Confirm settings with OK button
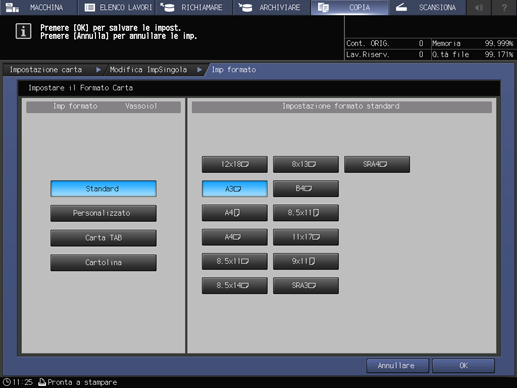Viewport: 517px width, 388px height. point(463,366)
